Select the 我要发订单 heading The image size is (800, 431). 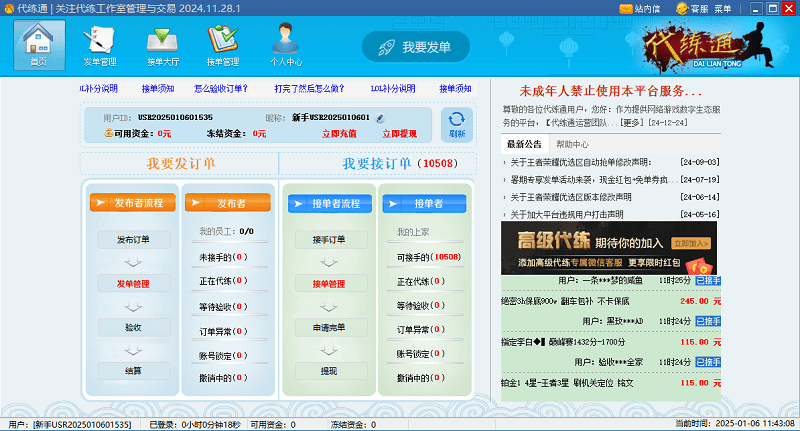click(181, 163)
